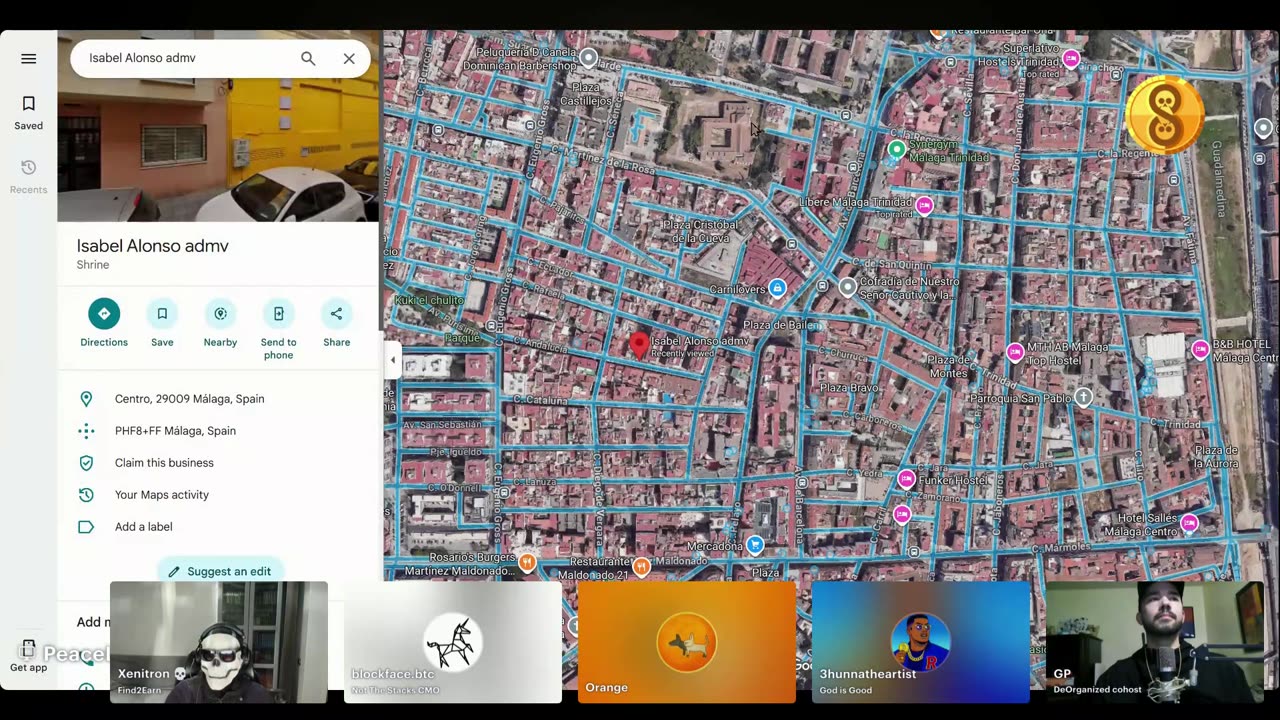Click the red Isabel Alonso admv map pin

(640, 346)
